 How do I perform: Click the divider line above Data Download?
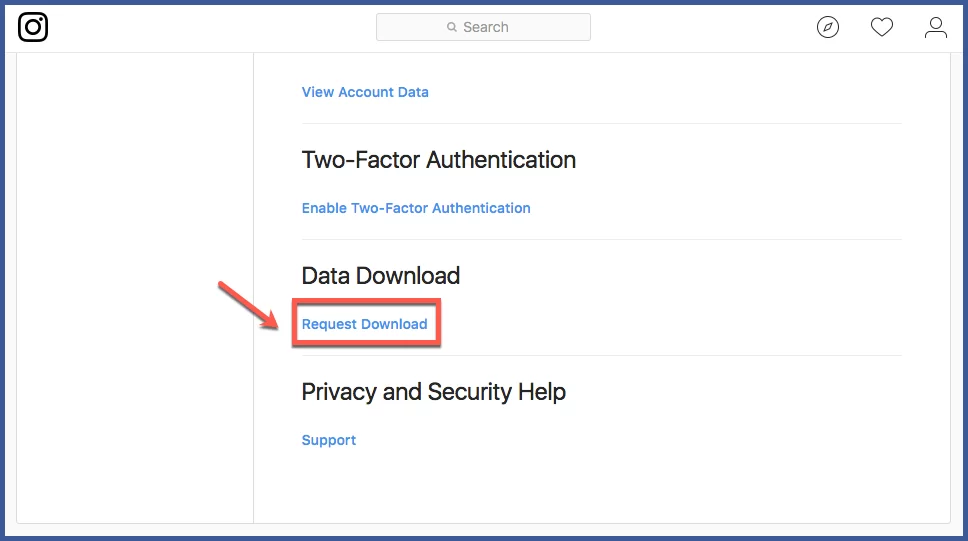click(x=601, y=240)
